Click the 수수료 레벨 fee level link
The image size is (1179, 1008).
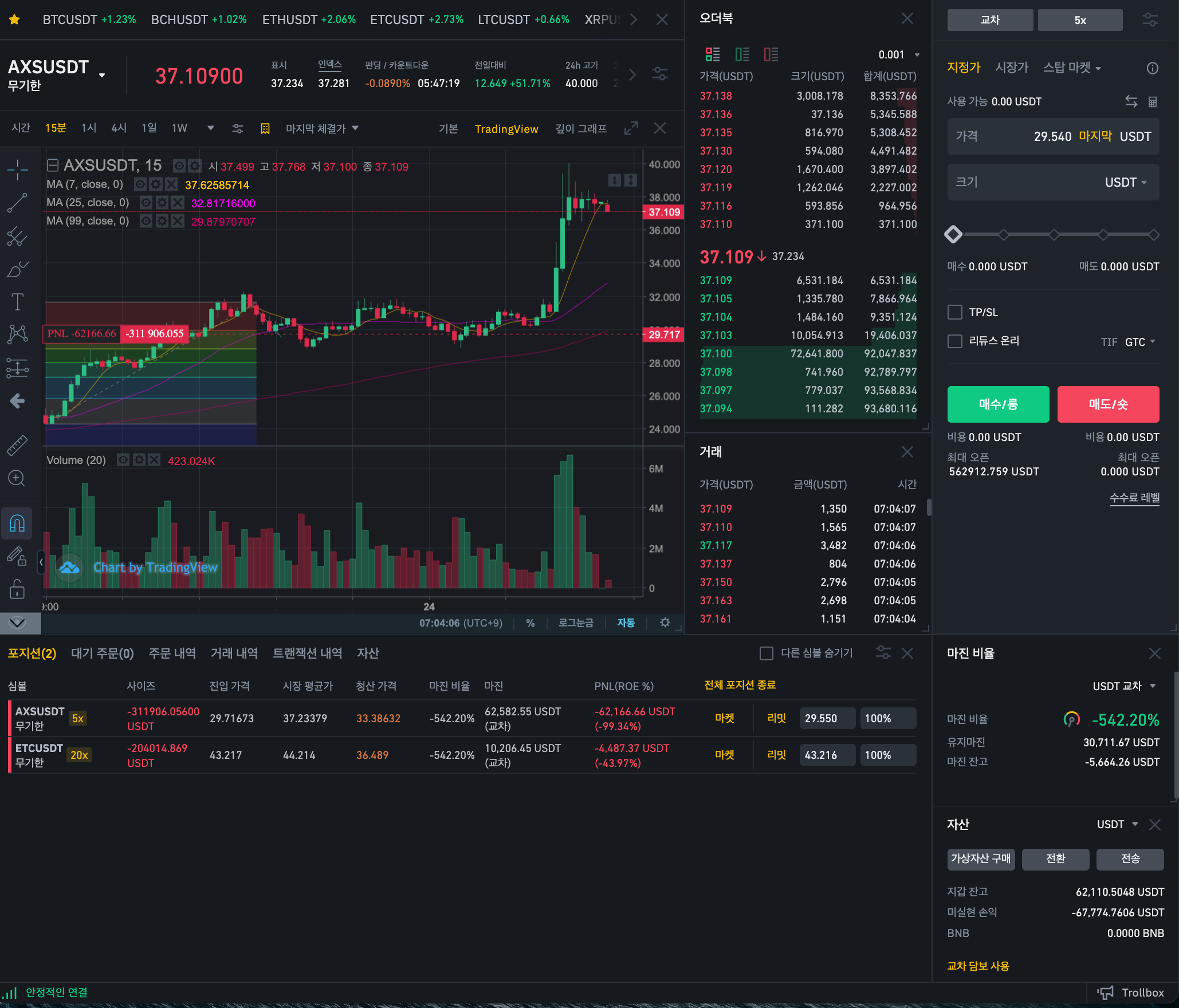click(x=1134, y=498)
